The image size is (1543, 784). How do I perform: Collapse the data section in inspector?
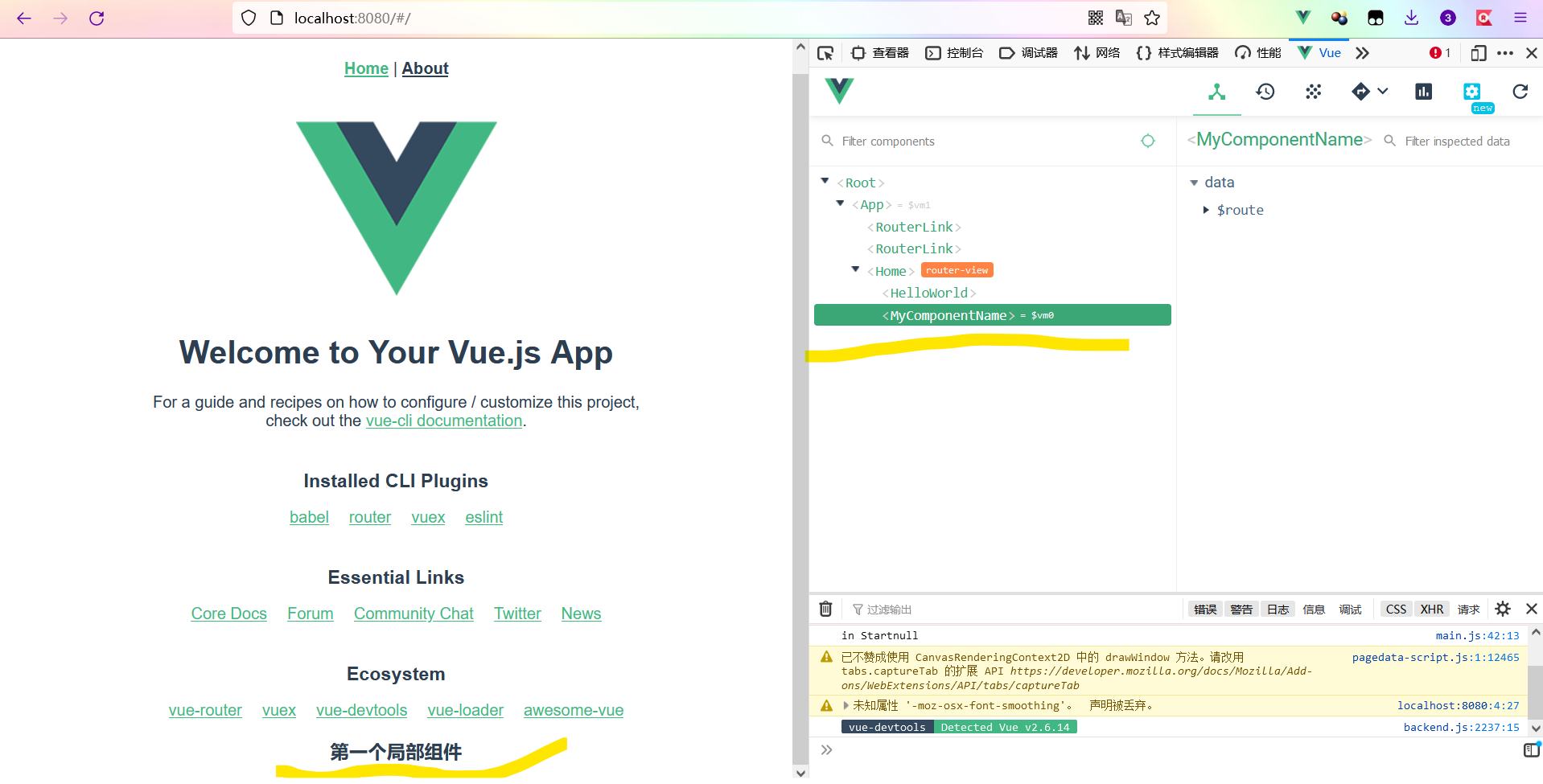1194,183
